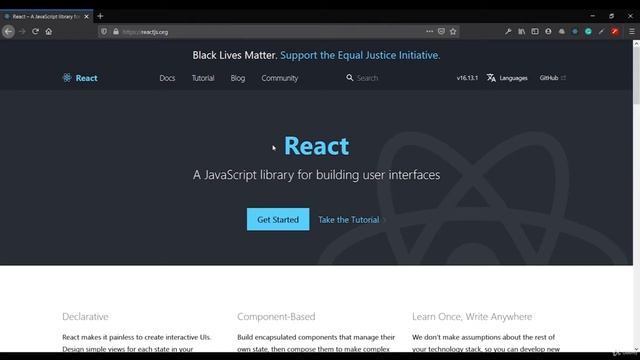Viewport: 640px width, 360px height.
Task: Reload the page with the refresh icon
Action: click(36, 31)
